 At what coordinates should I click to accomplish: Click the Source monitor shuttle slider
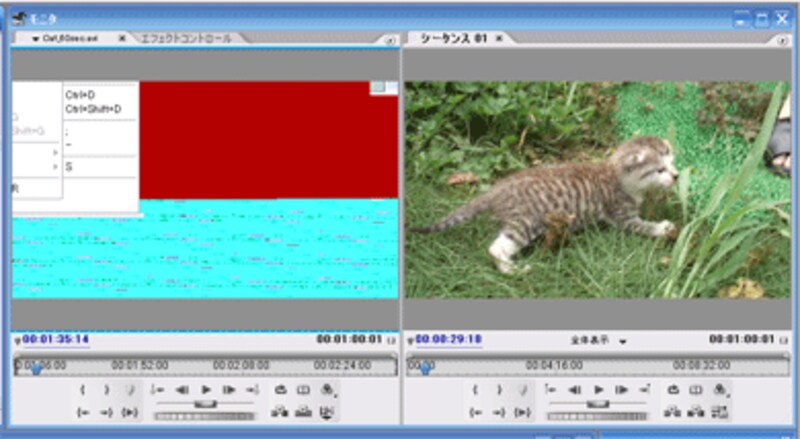205,404
